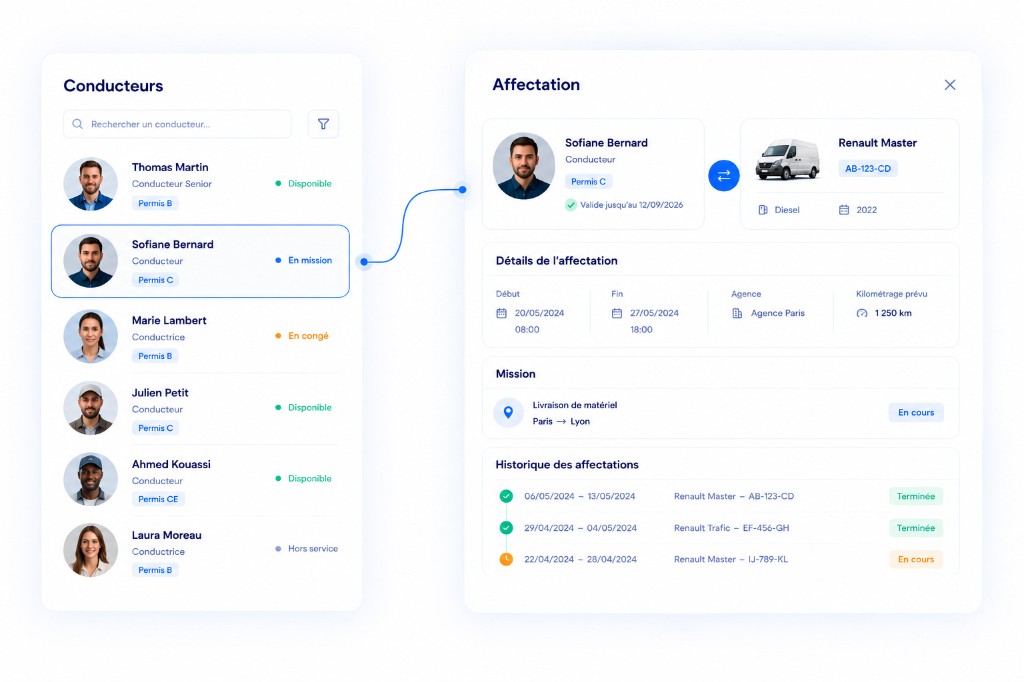This screenshot has height=682, width=1024.
Task: Select Sofiane Bernard in the drivers list
Action: pos(200,261)
